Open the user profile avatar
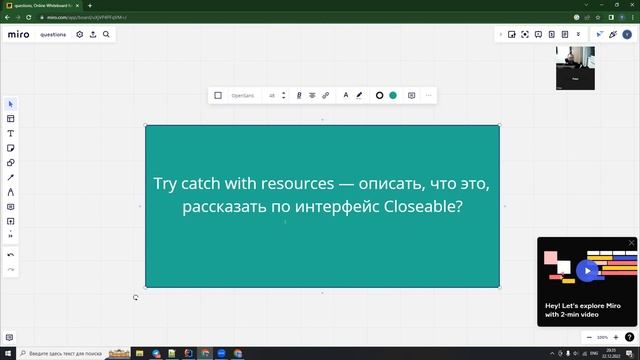 pos(627,35)
